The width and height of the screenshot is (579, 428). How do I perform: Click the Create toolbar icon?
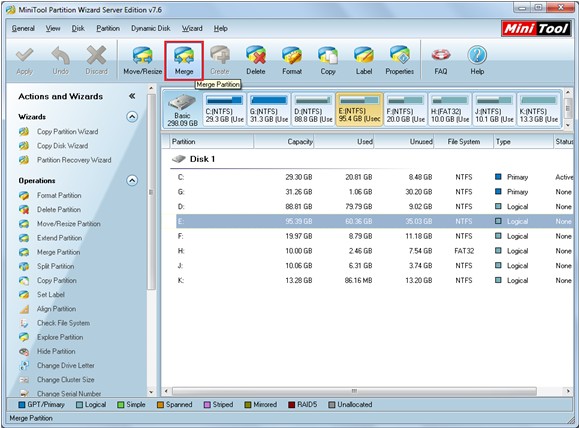pyautogui.click(x=220, y=55)
